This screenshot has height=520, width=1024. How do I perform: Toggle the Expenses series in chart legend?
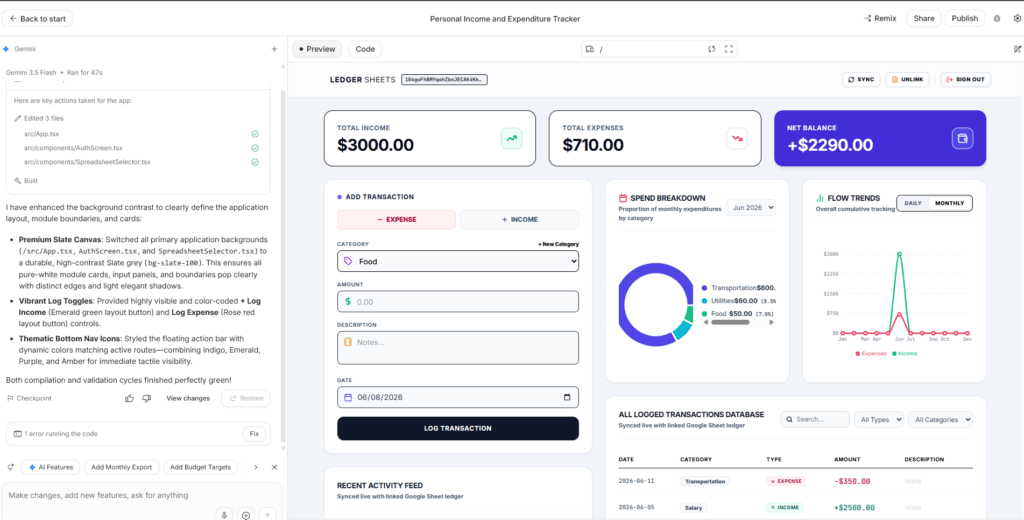(x=871, y=353)
